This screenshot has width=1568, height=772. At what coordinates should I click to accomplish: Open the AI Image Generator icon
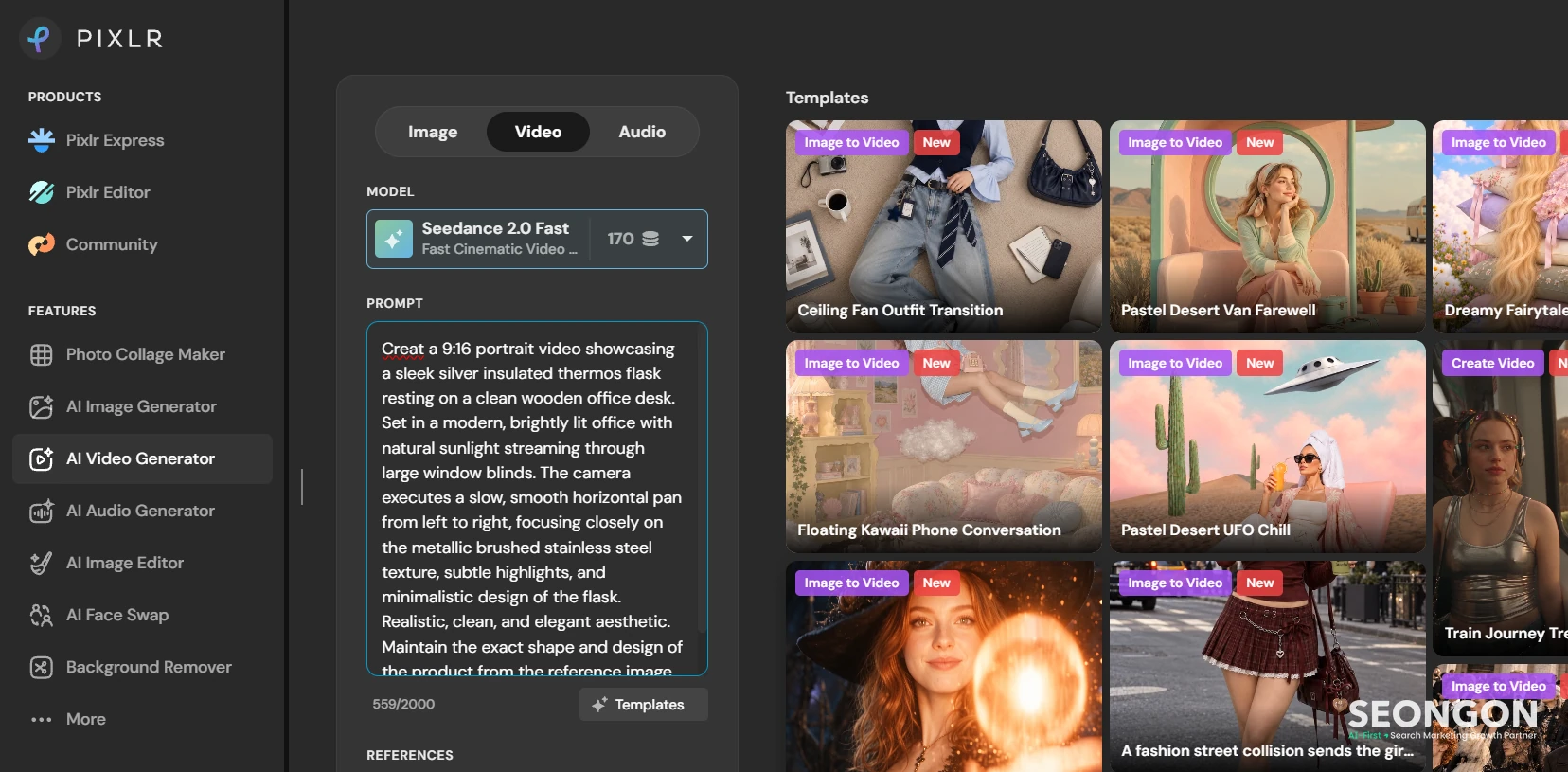pyautogui.click(x=42, y=406)
